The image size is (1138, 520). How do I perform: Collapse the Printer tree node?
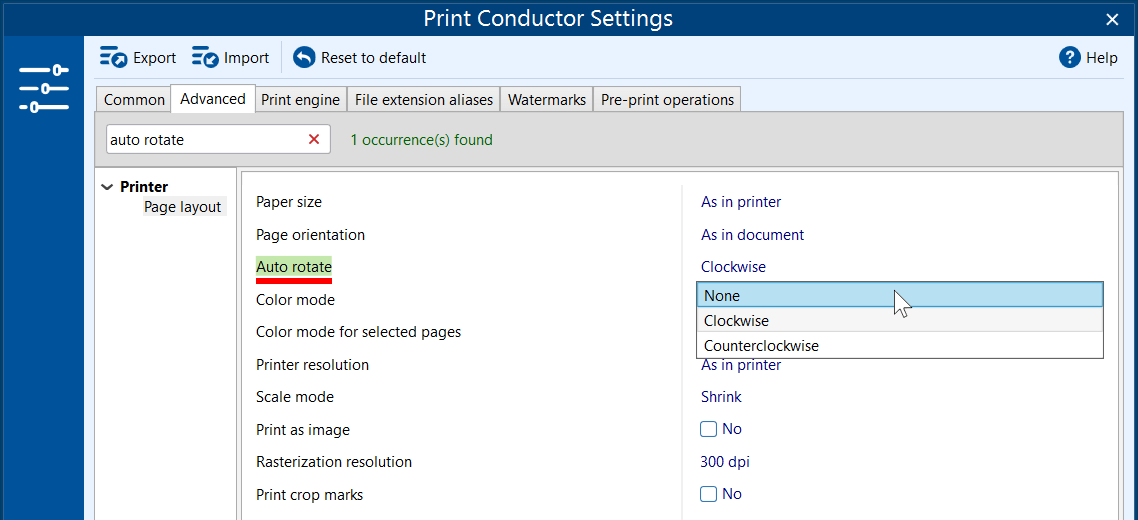tap(107, 187)
